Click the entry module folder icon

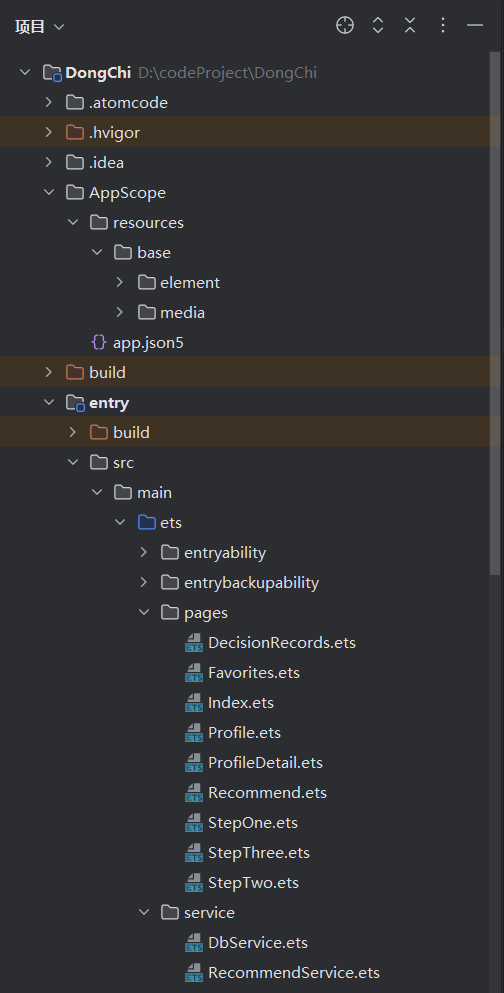pyautogui.click(x=75, y=403)
